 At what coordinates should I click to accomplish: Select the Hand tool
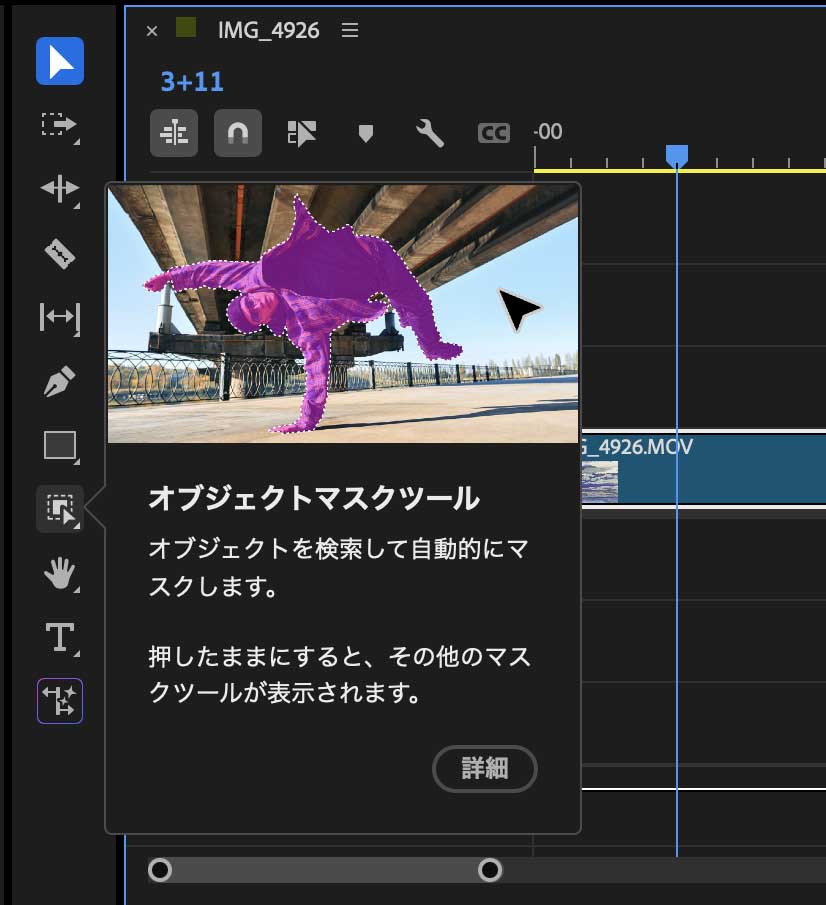(x=59, y=574)
